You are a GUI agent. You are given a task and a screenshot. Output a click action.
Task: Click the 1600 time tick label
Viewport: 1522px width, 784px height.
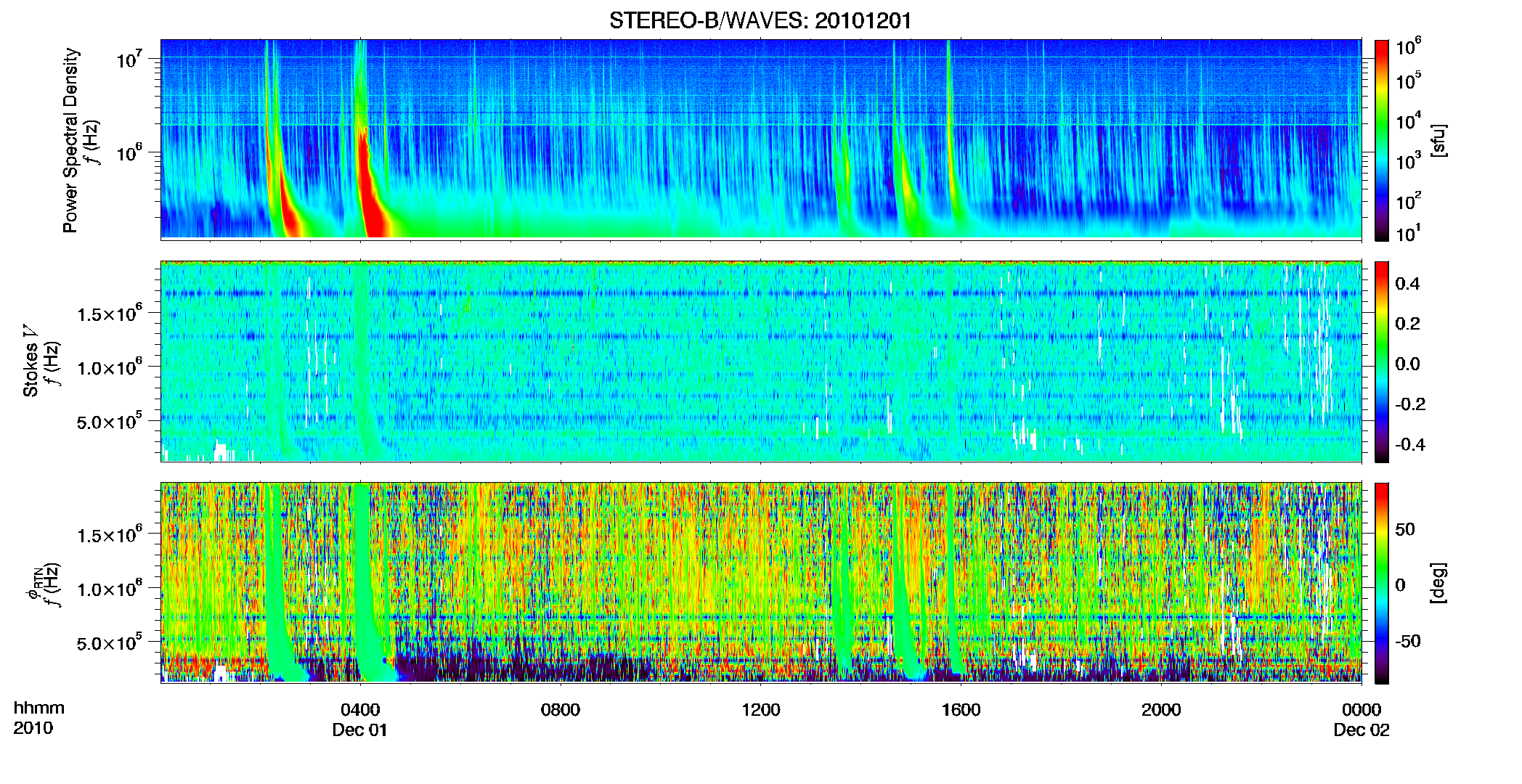[961, 710]
